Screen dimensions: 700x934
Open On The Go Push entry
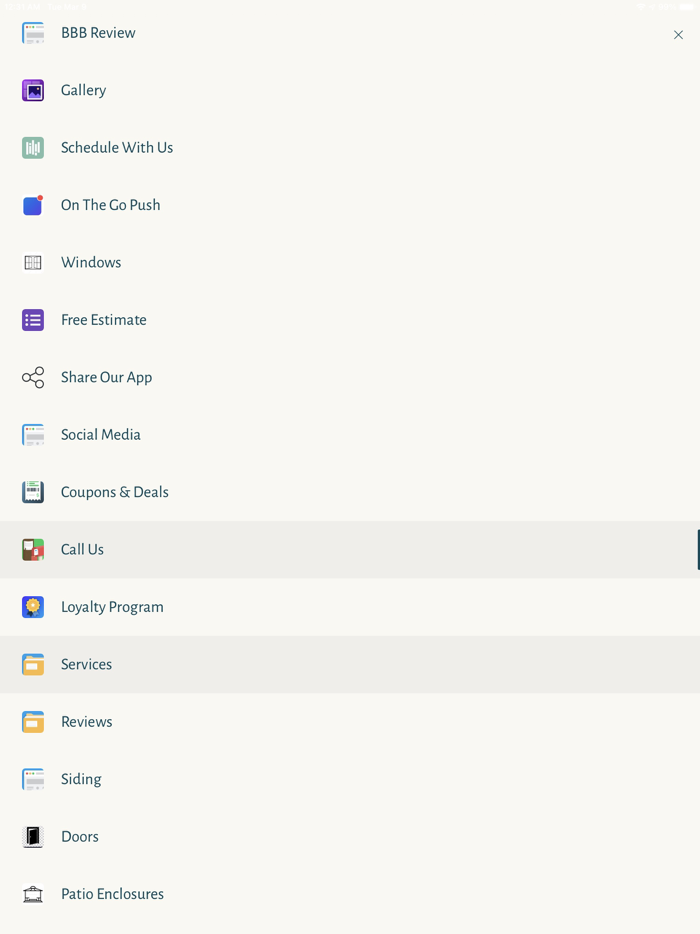(x=110, y=205)
